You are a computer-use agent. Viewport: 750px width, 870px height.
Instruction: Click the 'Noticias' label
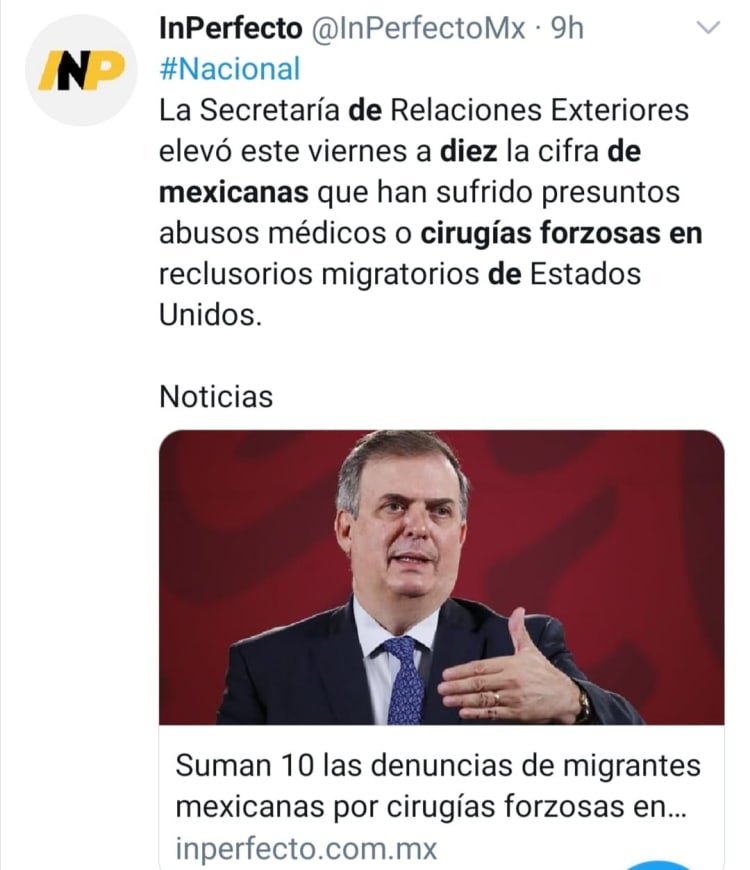(x=216, y=397)
